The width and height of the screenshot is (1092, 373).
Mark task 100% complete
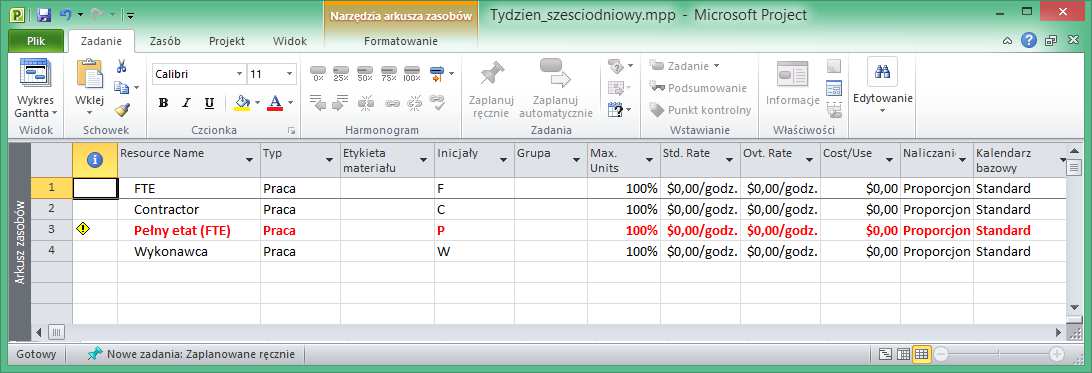[412, 73]
